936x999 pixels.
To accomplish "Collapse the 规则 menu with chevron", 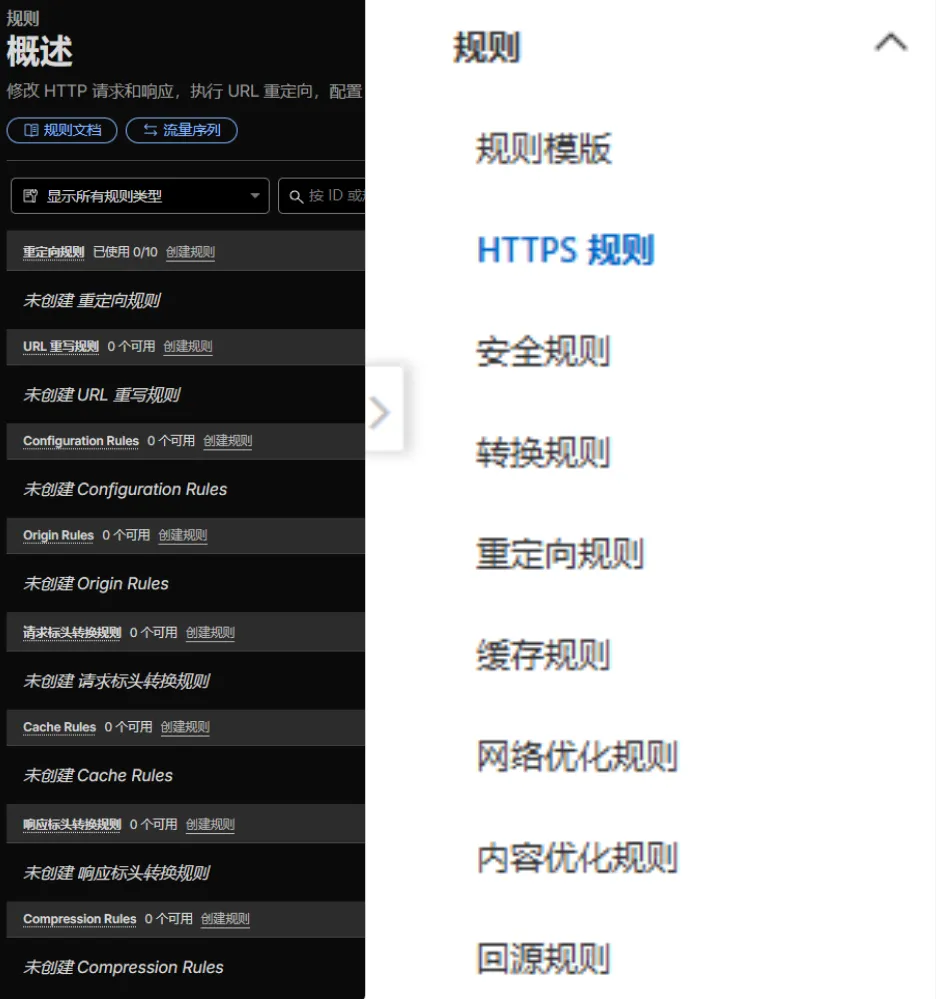I will coord(890,43).
